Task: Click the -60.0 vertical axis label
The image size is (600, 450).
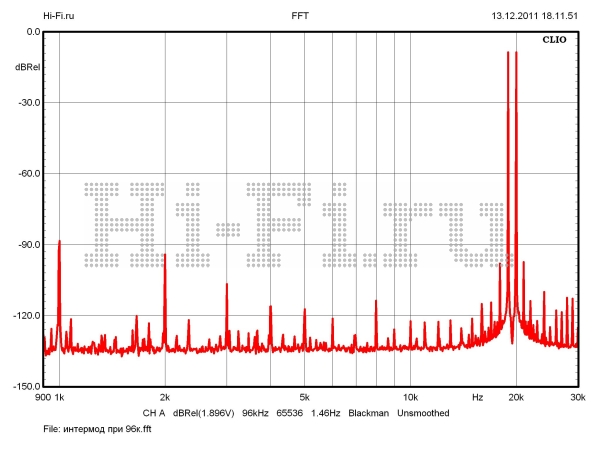Action: [26, 174]
